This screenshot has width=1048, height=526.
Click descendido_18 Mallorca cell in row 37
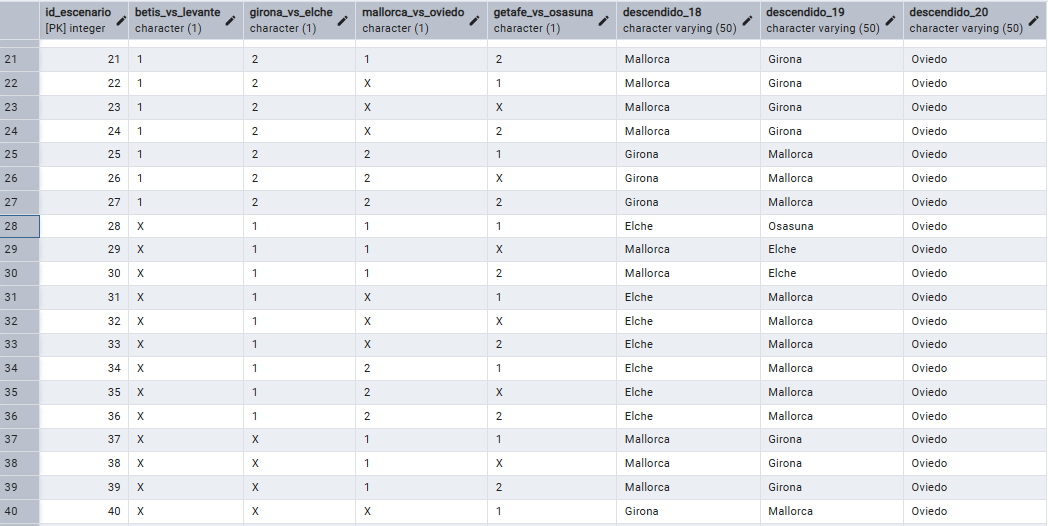[x=688, y=439]
